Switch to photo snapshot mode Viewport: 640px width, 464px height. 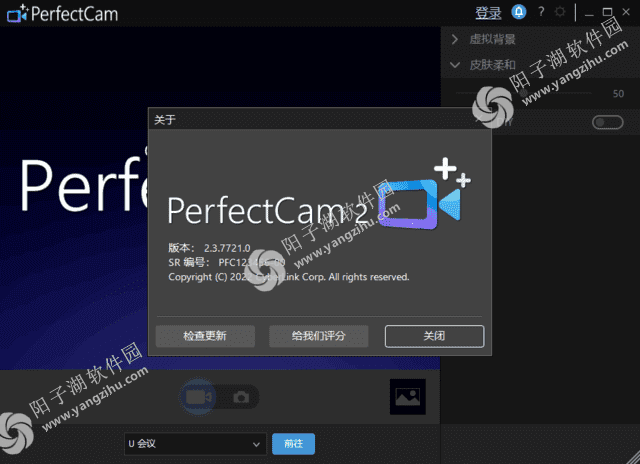[241, 397]
